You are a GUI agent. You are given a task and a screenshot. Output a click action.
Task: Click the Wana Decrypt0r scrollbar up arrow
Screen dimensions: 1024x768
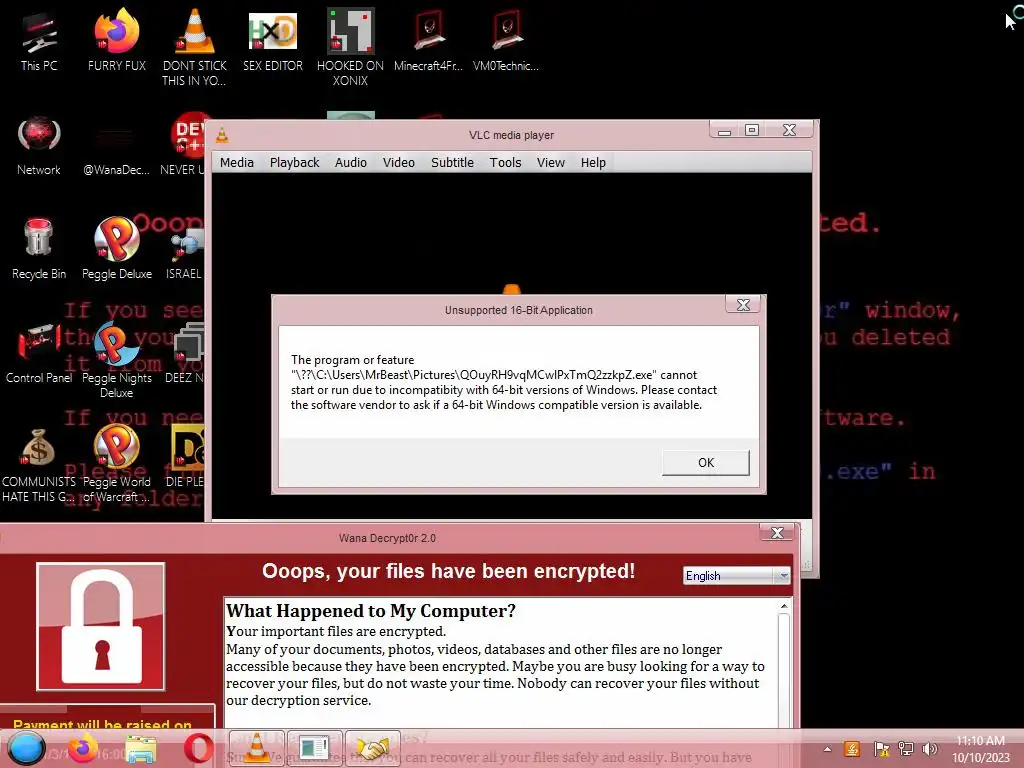coord(784,607)
